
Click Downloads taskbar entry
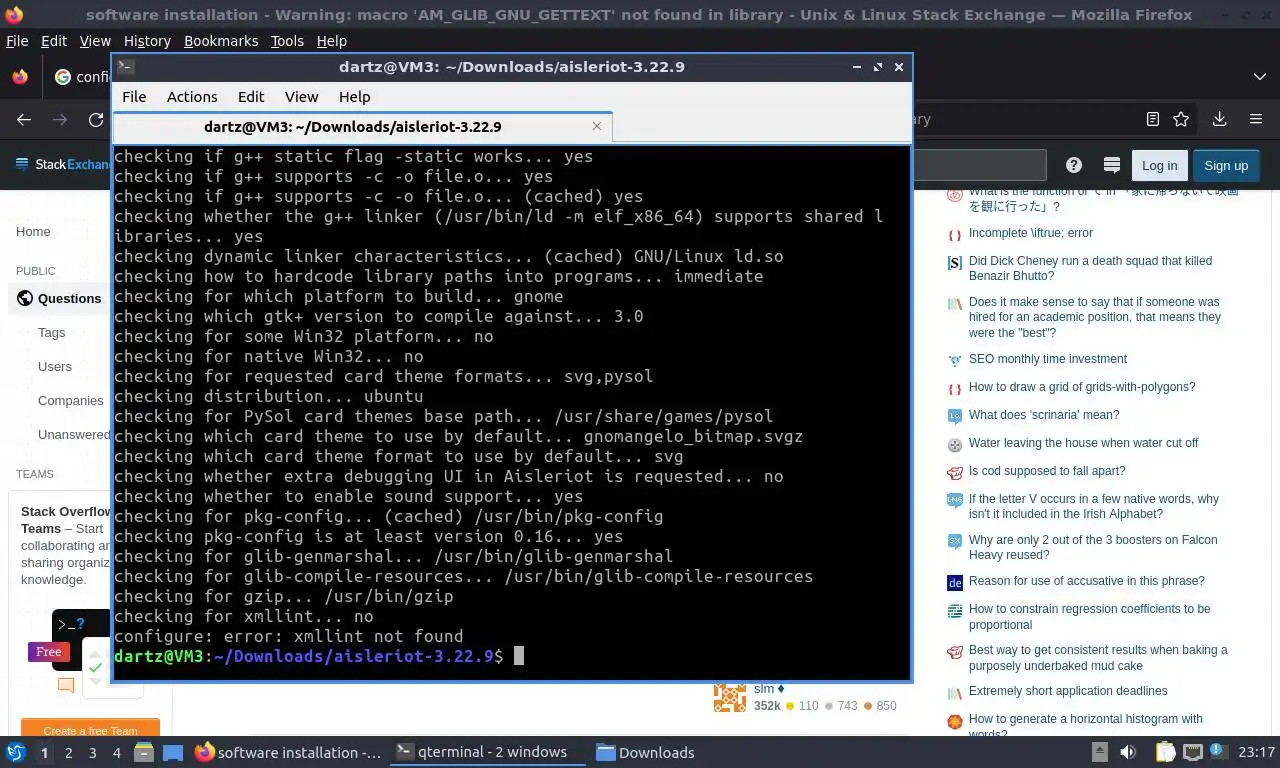646,752
